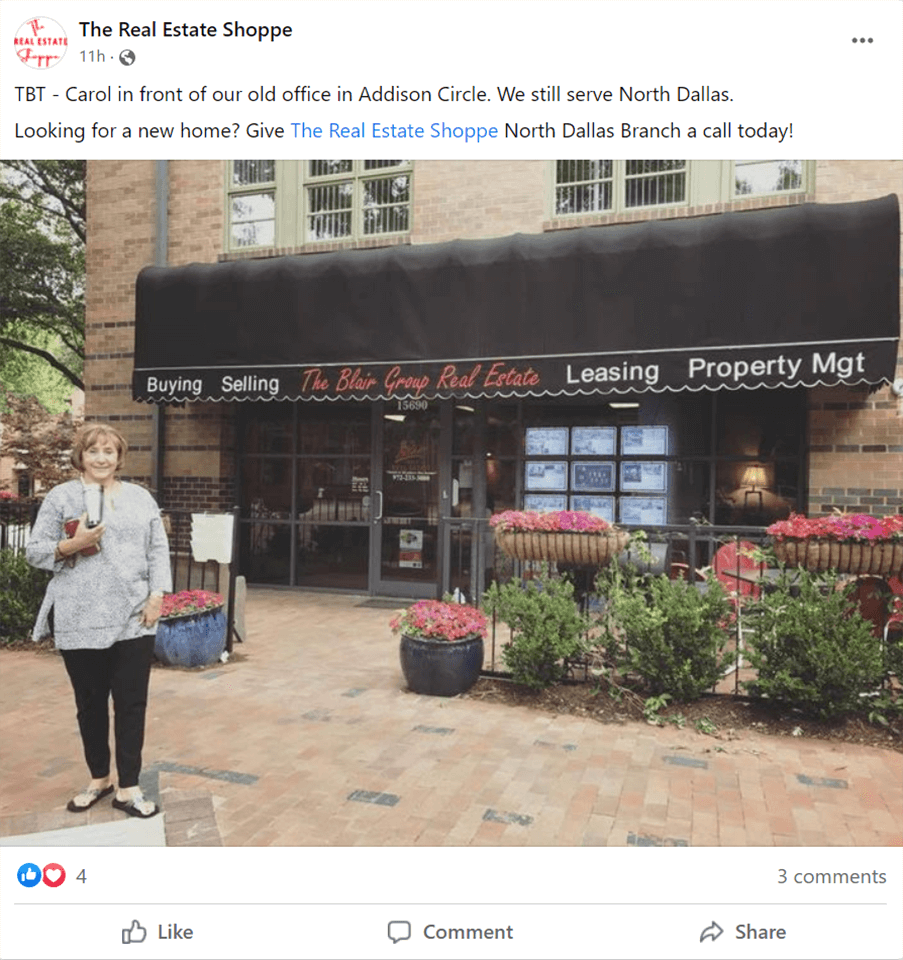Follow the blue Real Estate Shoppe mention link
903x960 pixels.
click(394, 130)
